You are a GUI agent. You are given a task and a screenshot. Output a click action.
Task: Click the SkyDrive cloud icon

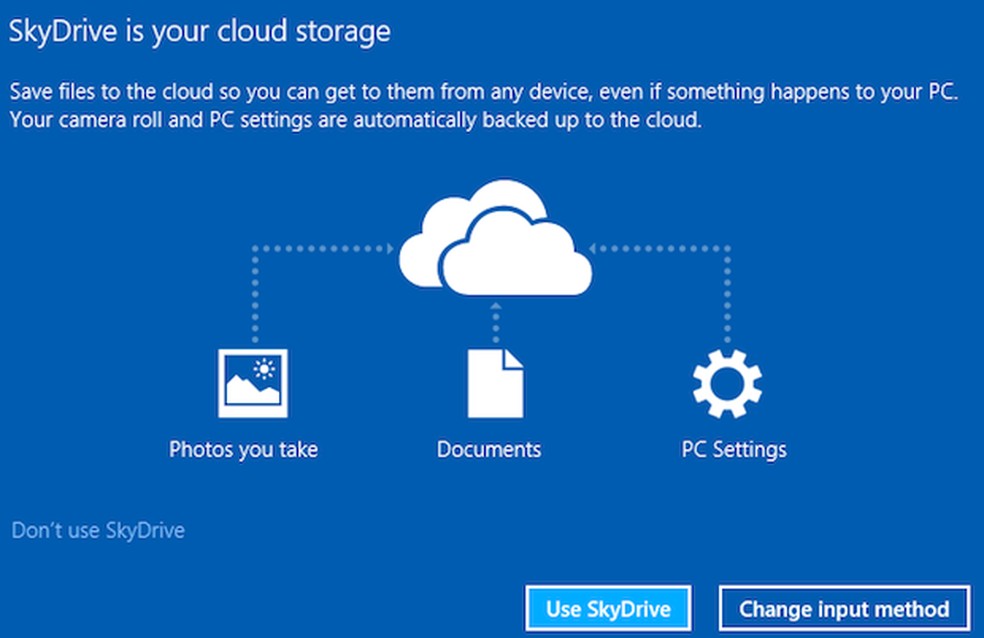tap(505, 255)
